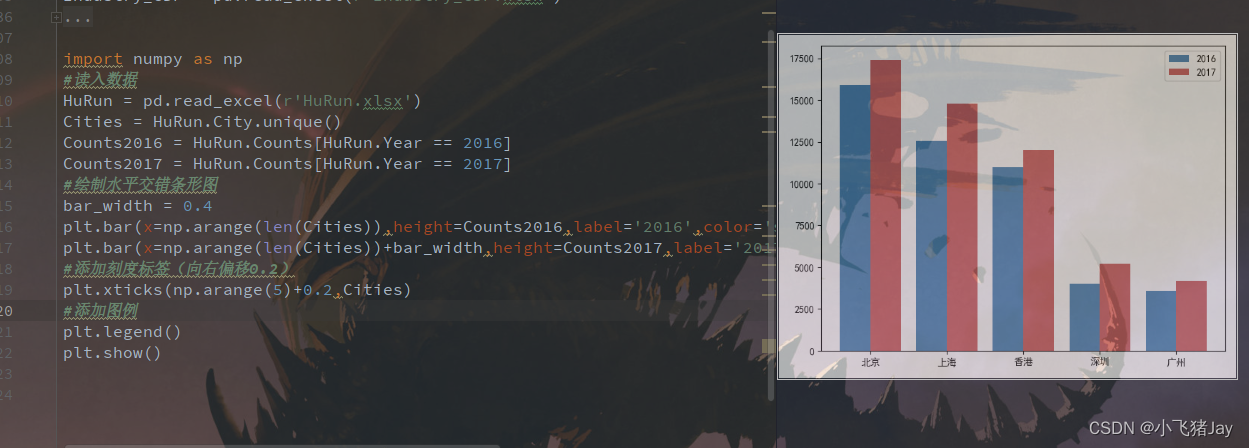Screen dimensions: 1249x448
Task: Click the blue 2016 bar for 广州
Action: point(1161,321)
